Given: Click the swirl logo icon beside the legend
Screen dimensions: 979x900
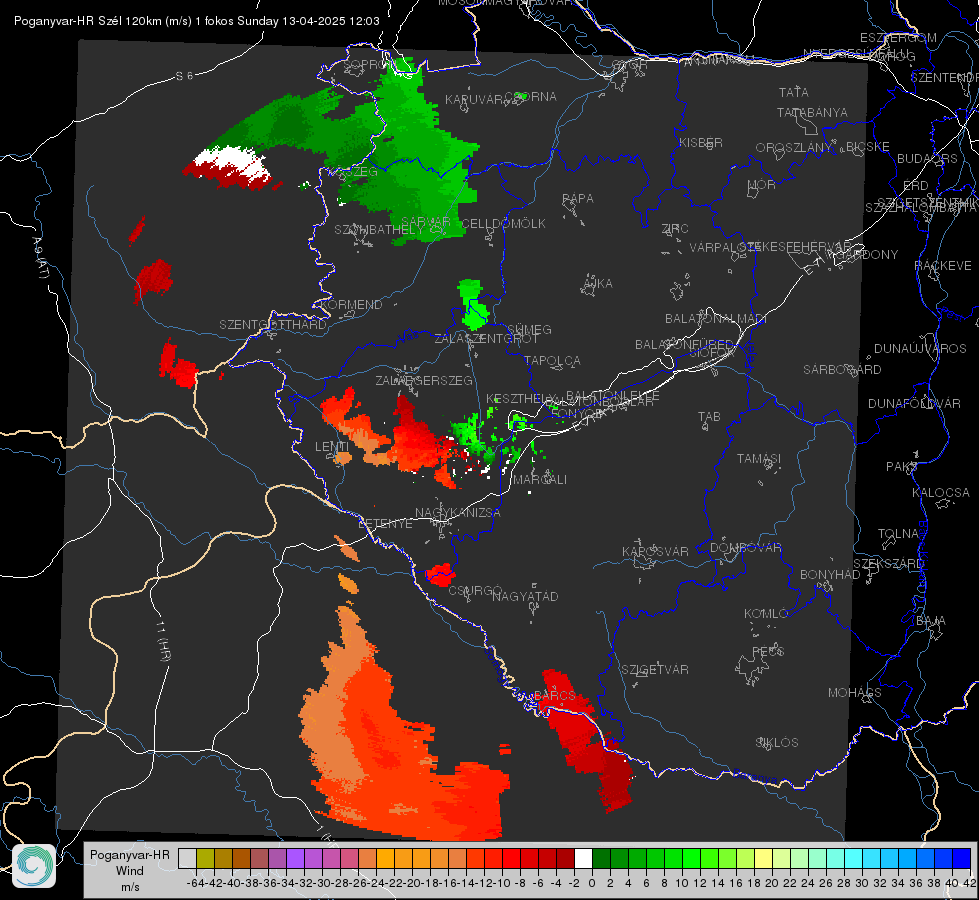Looking at the screenshot, I should pyautogui.click(x=34, y=866).
